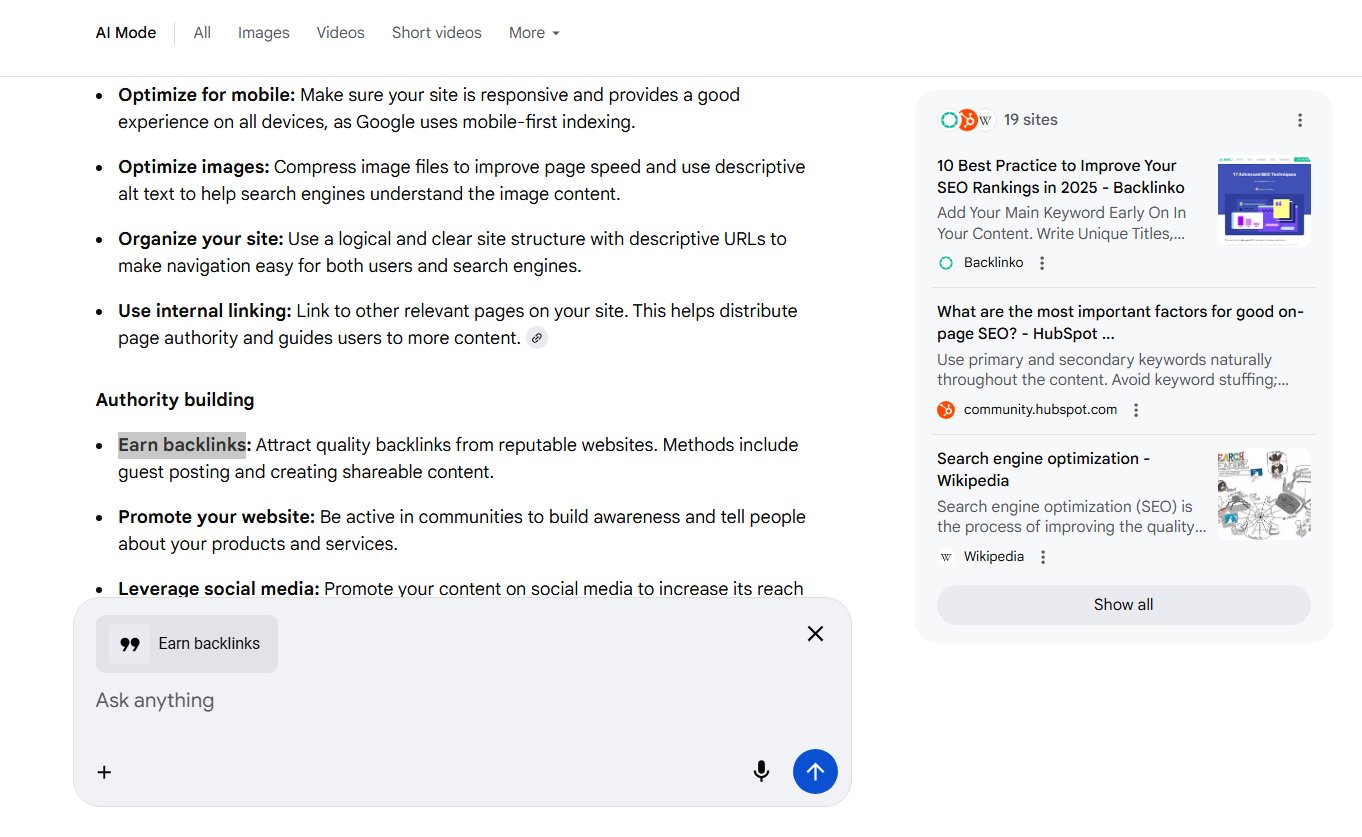
Task: Expand the More dropdown in search tabs
Action: 534,33
